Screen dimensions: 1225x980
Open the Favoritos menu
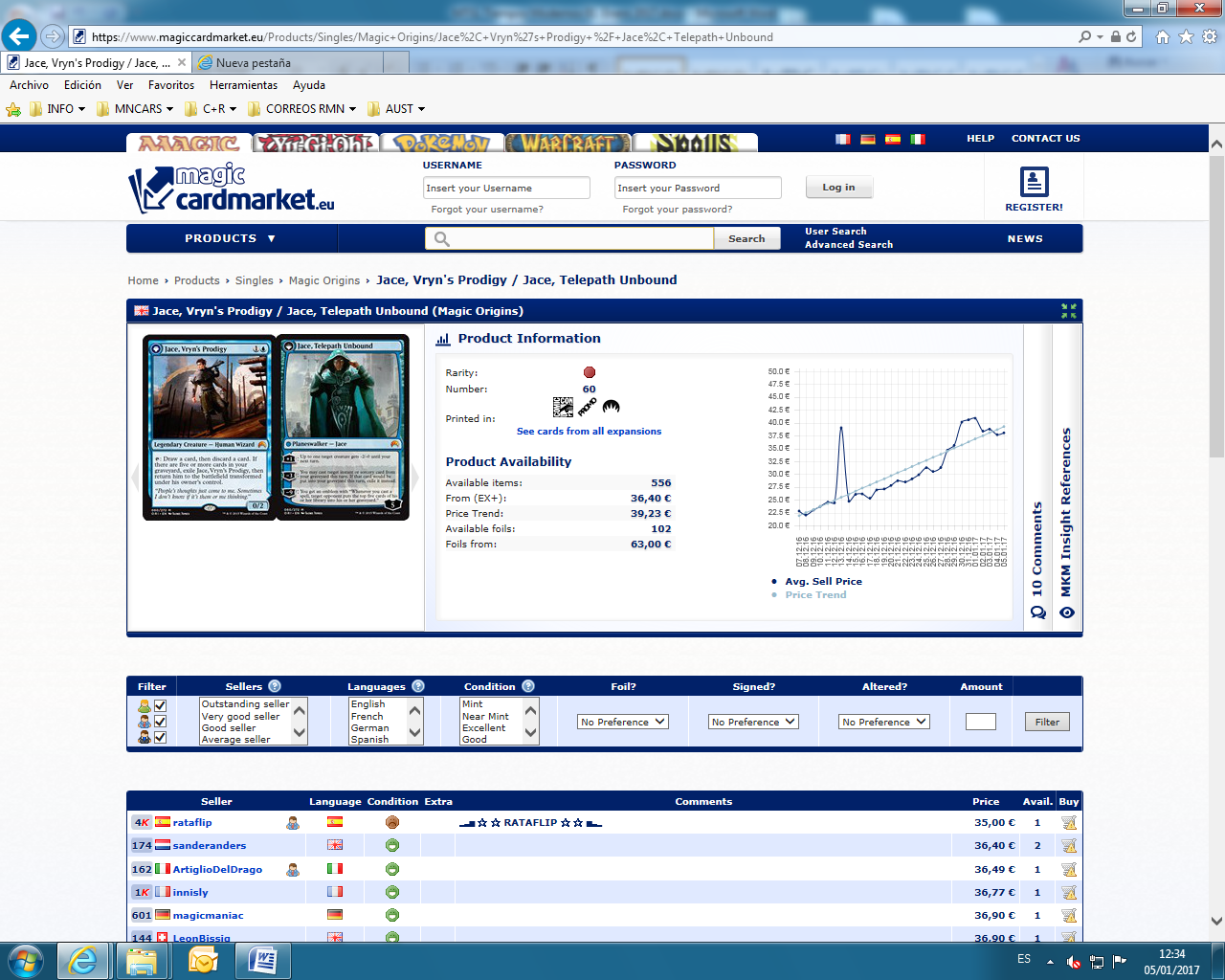click(171, 85)
